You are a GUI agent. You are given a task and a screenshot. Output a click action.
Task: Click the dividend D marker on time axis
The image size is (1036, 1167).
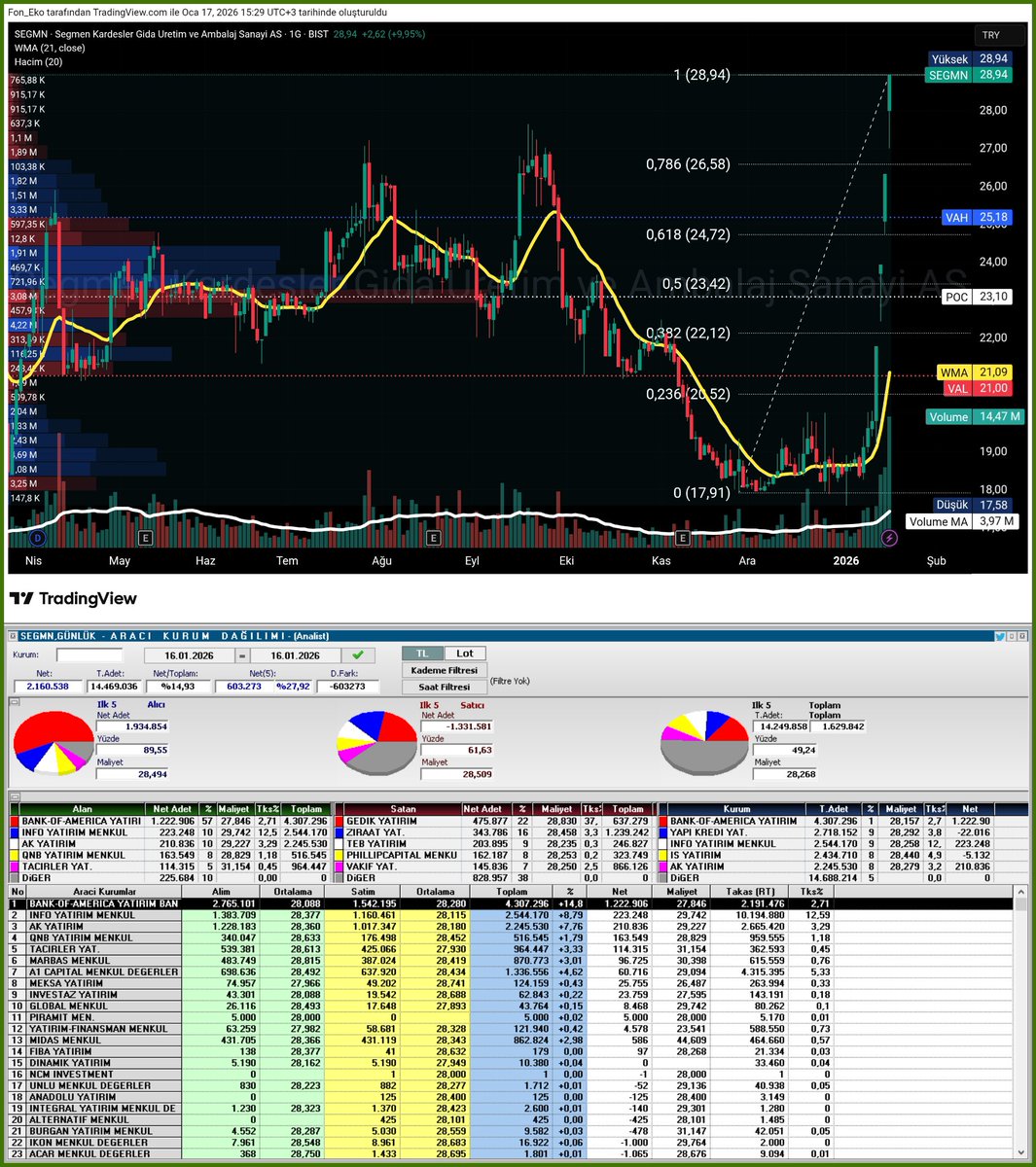click(x=37, y=538)
